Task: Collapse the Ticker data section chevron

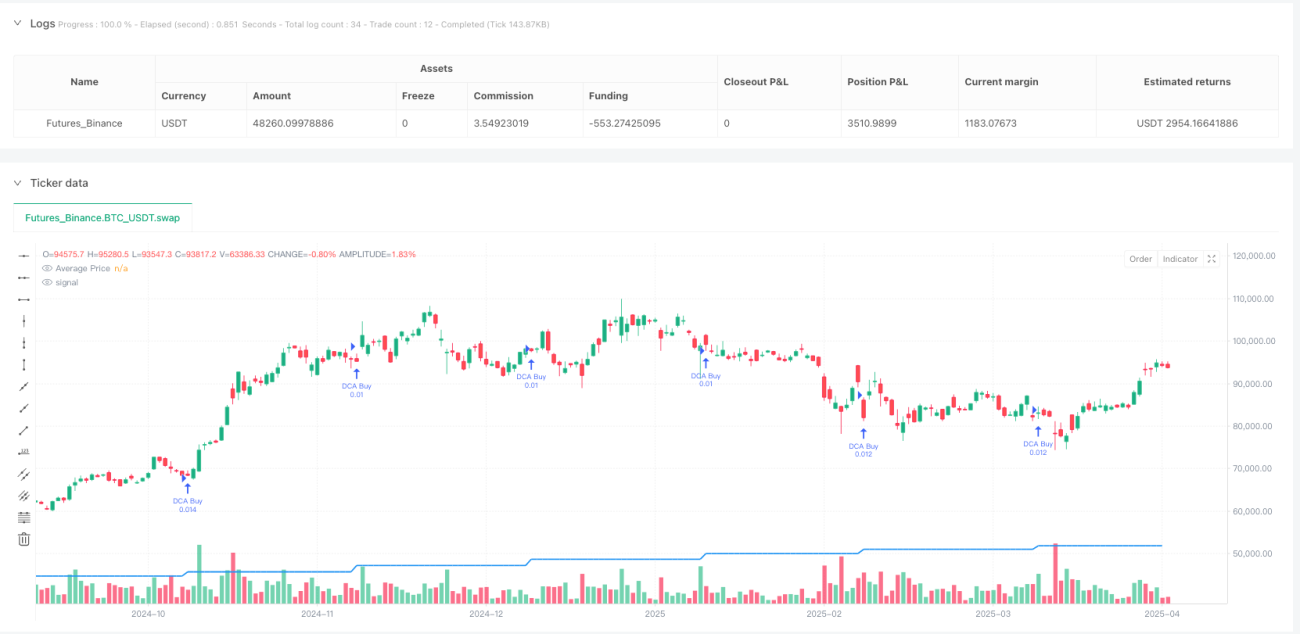Action: pos(17,183)
